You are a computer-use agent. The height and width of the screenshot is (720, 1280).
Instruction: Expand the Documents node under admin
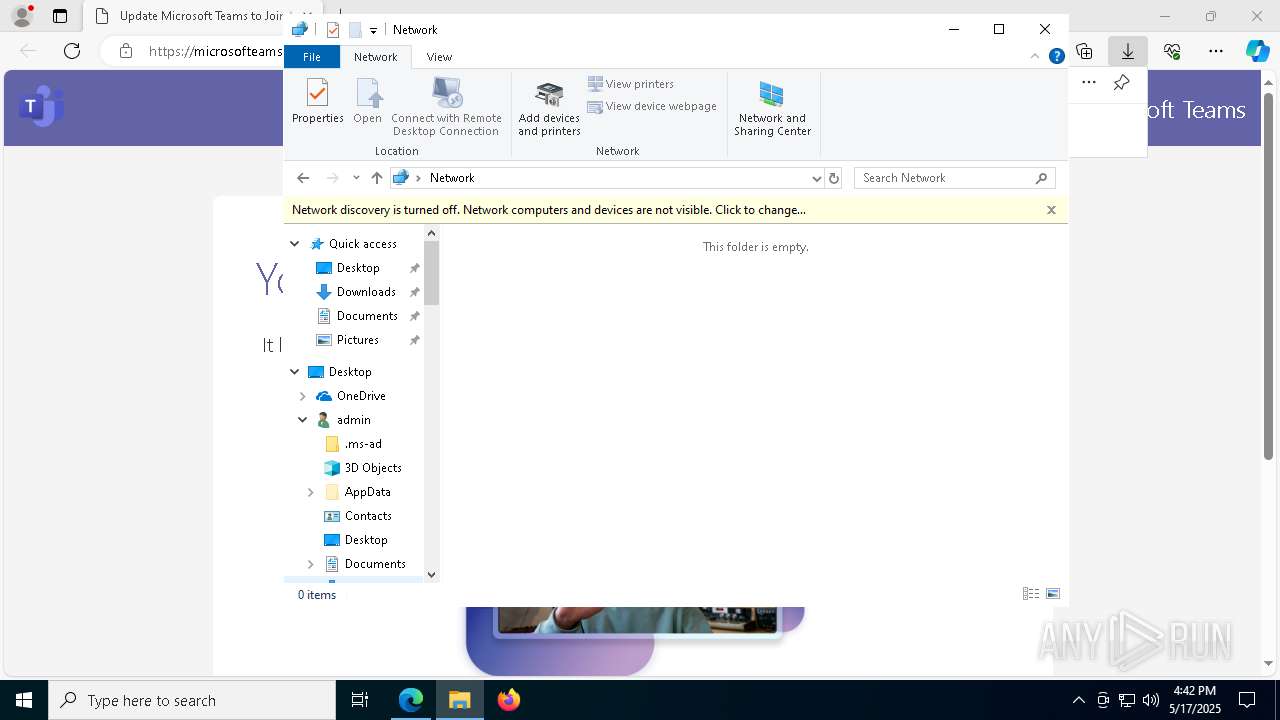311,564
